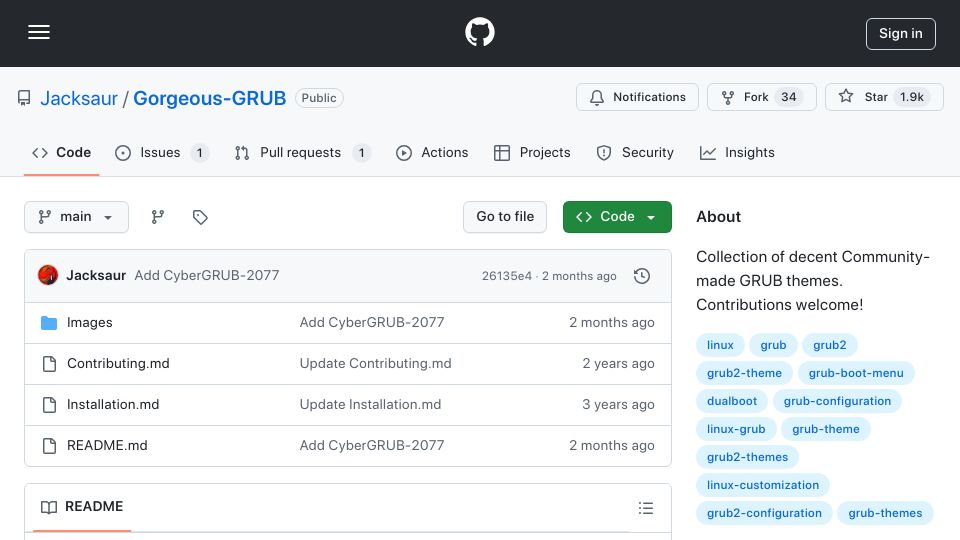Click the grub topic tag
960x540 pixels.
773,345
